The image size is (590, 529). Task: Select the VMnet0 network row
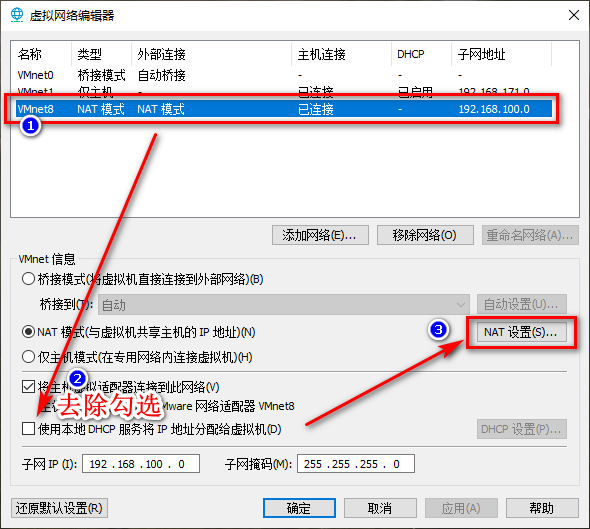(284, 75)
